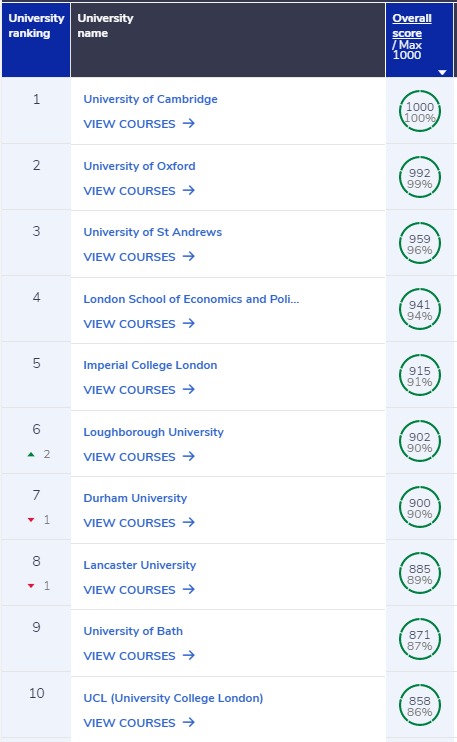
Task: Open the Durham University link
Action: coord(135,498)
